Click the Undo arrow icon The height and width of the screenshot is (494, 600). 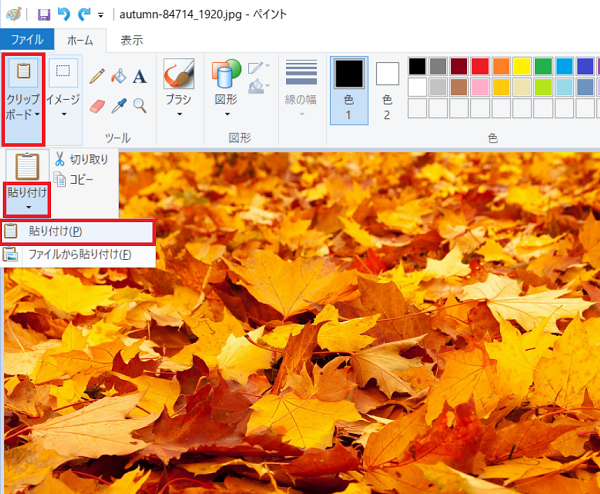pyautogui.click(x=64, y=15)
